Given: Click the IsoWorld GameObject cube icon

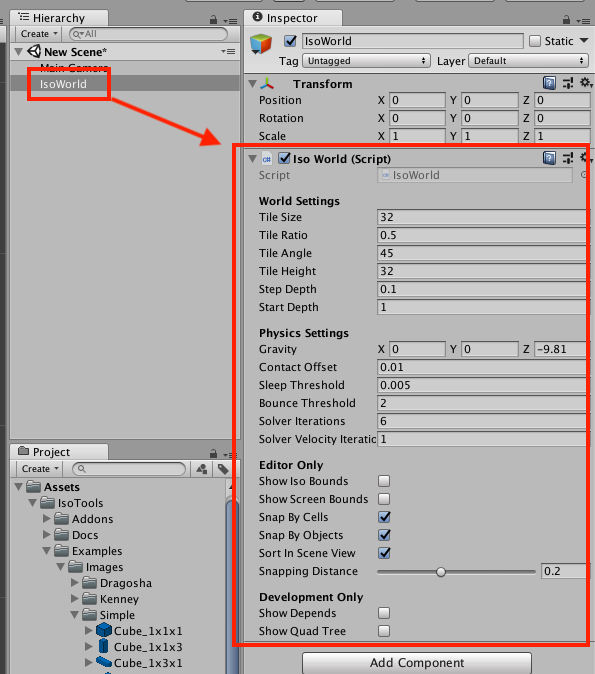Looking at the screenshot, I should (261, 44).
